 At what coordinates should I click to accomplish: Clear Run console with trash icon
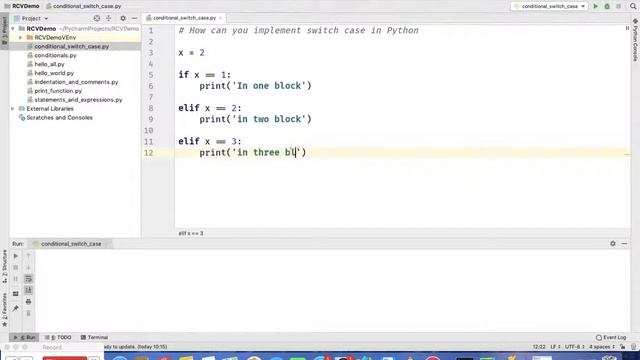tap(28, 313)
